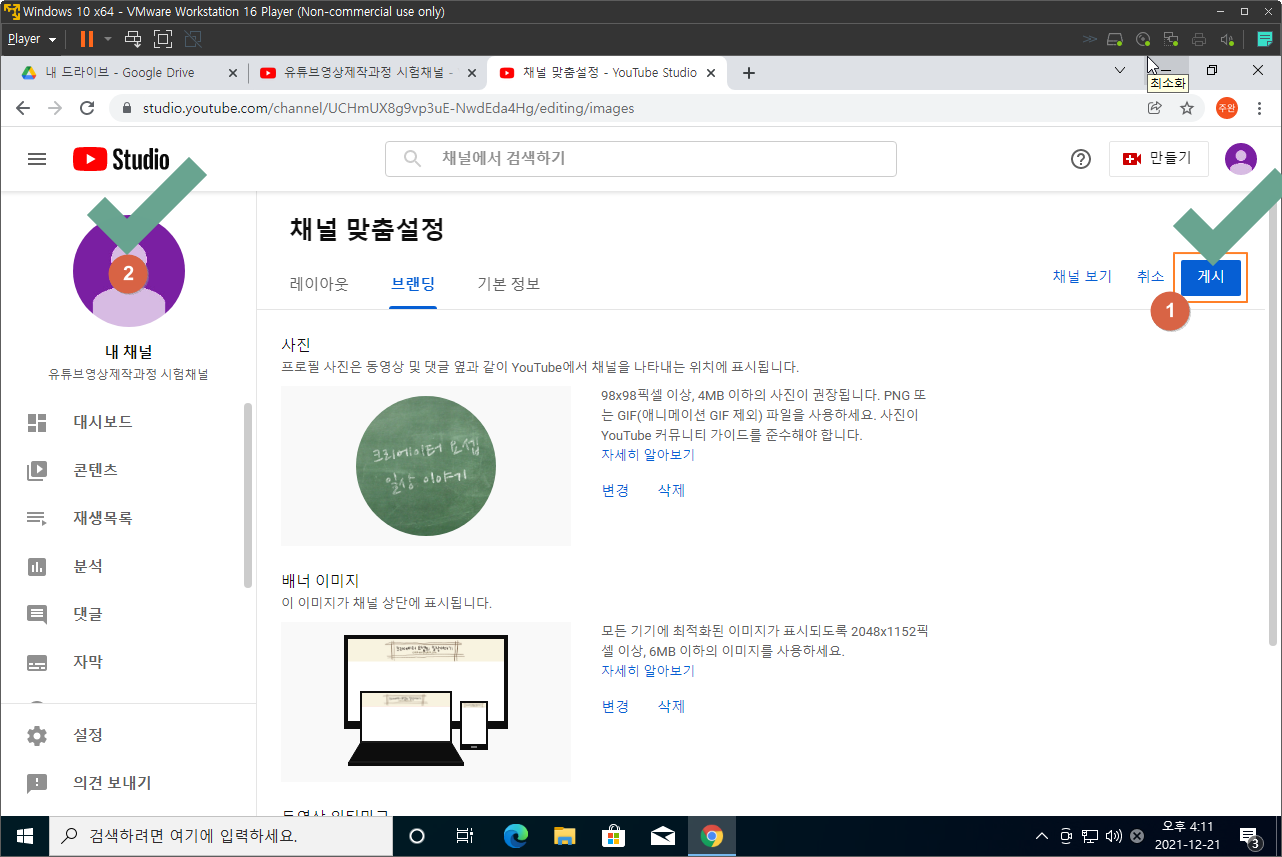Click 변경 for the banner image
Viewport: 1282px width, 857px height.
tap(615, 706)
